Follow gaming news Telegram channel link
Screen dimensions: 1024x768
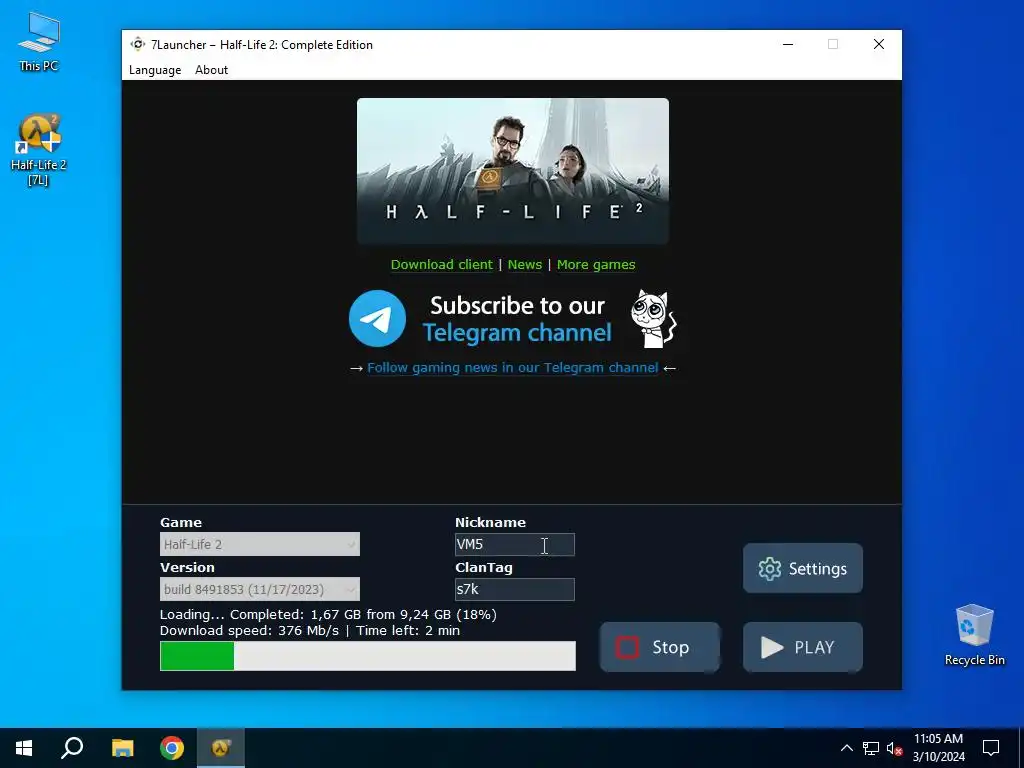click(513, 368)
